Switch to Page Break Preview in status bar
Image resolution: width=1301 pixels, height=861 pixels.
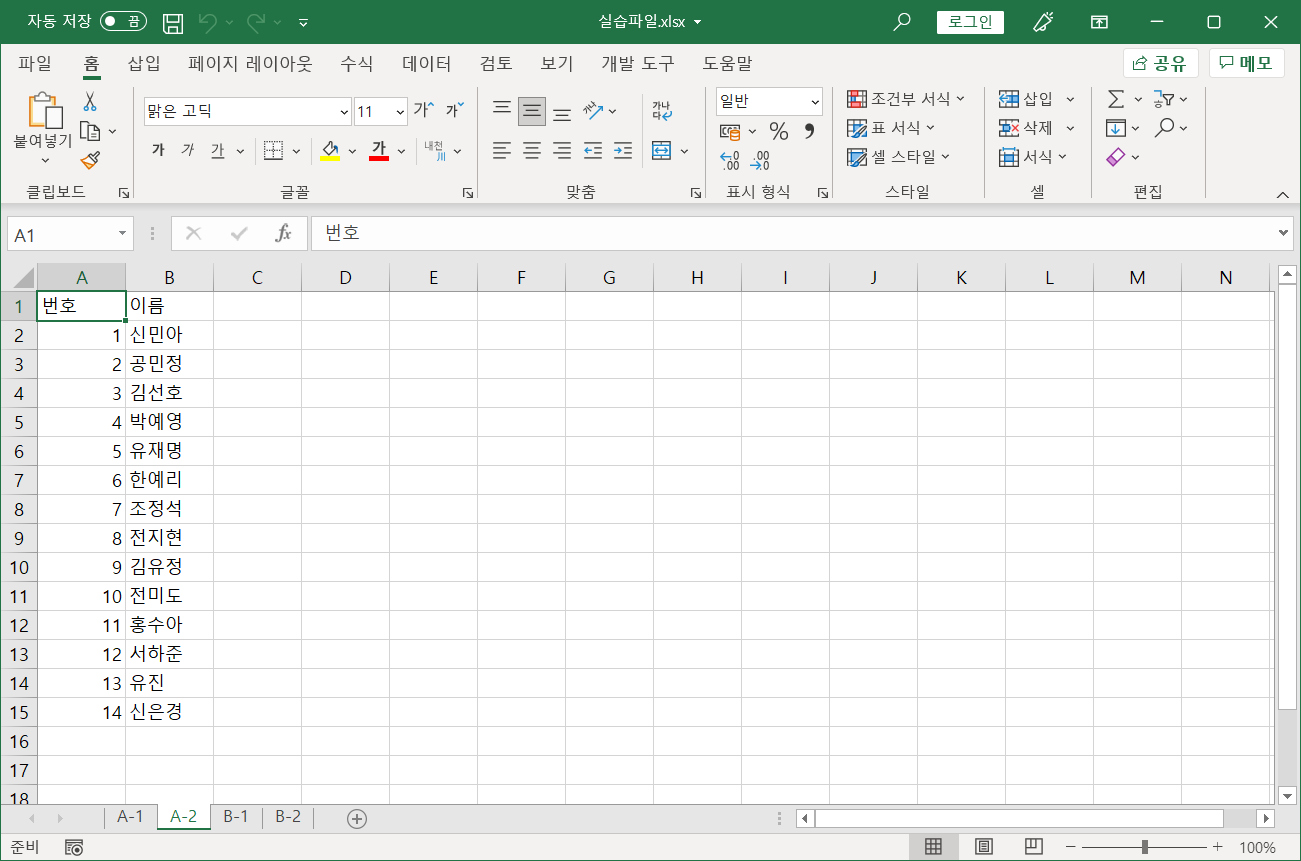point(1034,847)
